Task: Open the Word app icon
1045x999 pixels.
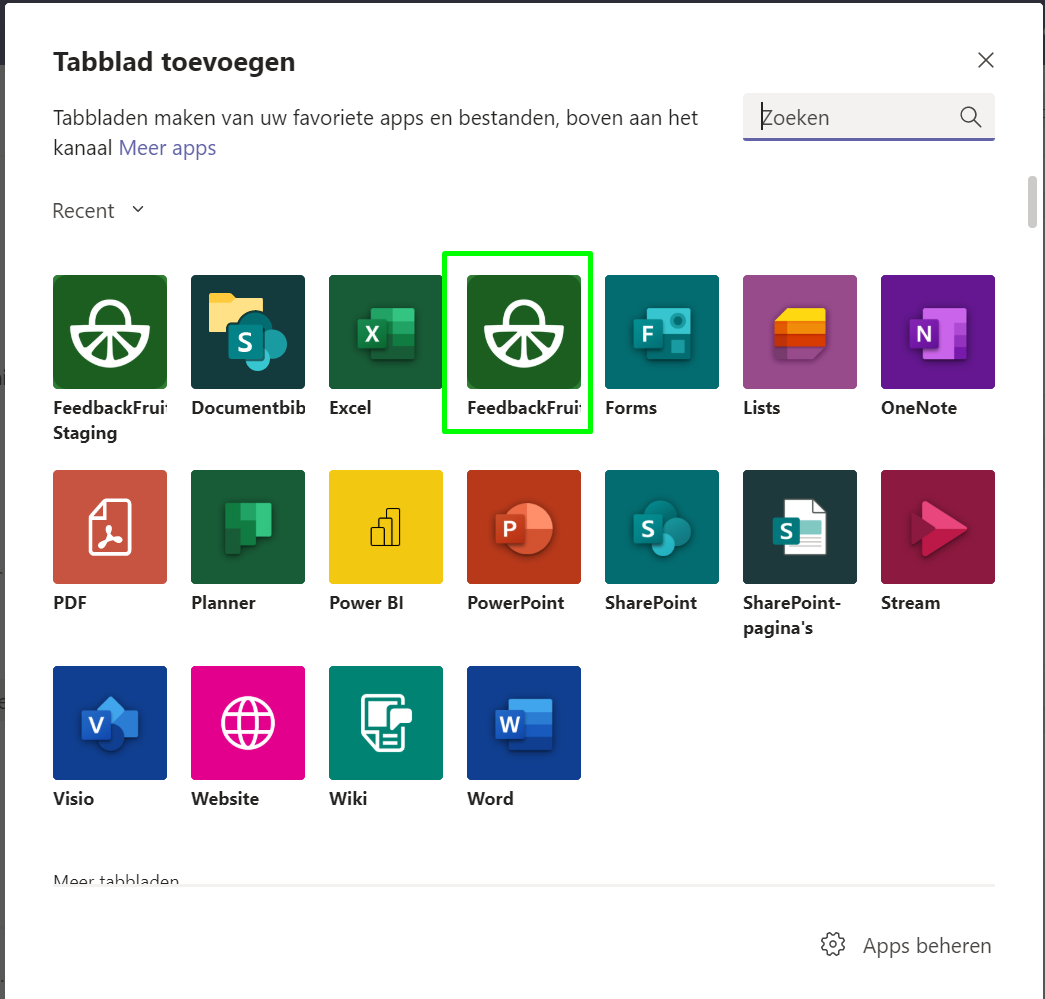Action: coord(524,723)
